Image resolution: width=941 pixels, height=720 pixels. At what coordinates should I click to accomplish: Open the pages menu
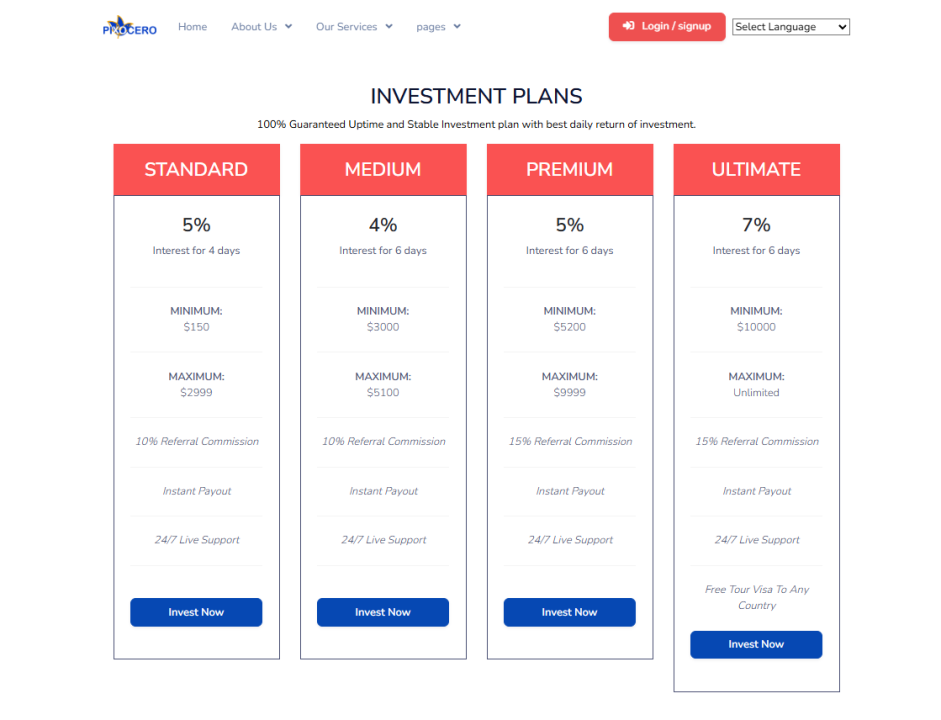431,27
